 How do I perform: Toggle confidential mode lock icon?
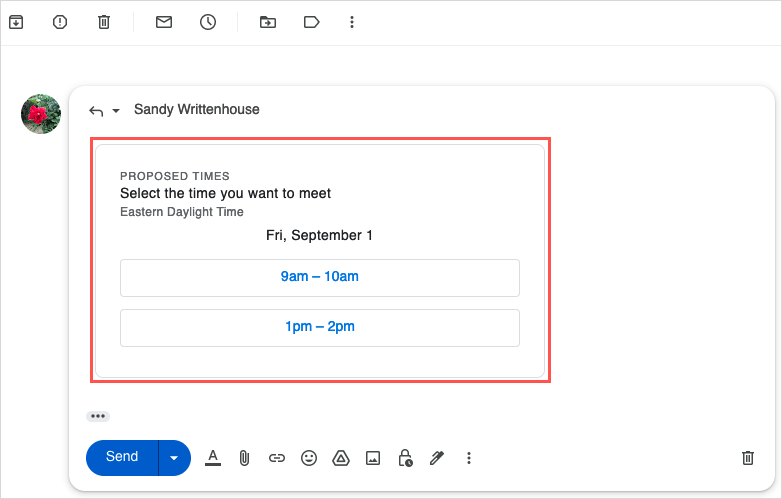405,458
